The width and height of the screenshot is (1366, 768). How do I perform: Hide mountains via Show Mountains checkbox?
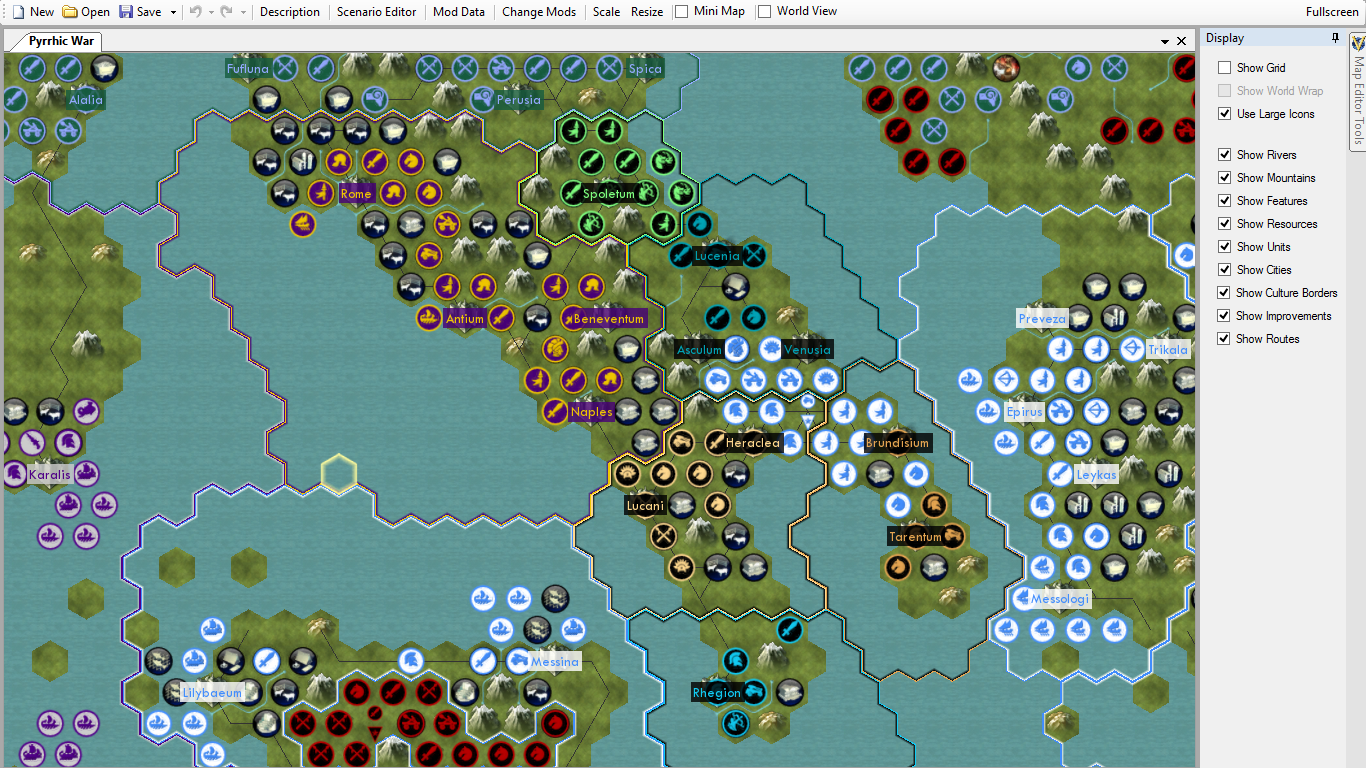point(1224,178)
